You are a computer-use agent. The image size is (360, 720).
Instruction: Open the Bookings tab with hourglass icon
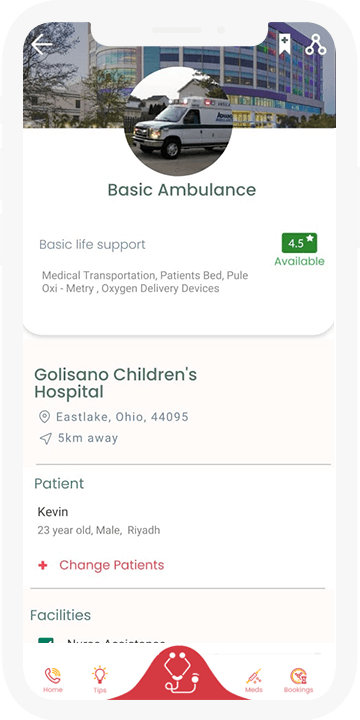click(298, 680)
